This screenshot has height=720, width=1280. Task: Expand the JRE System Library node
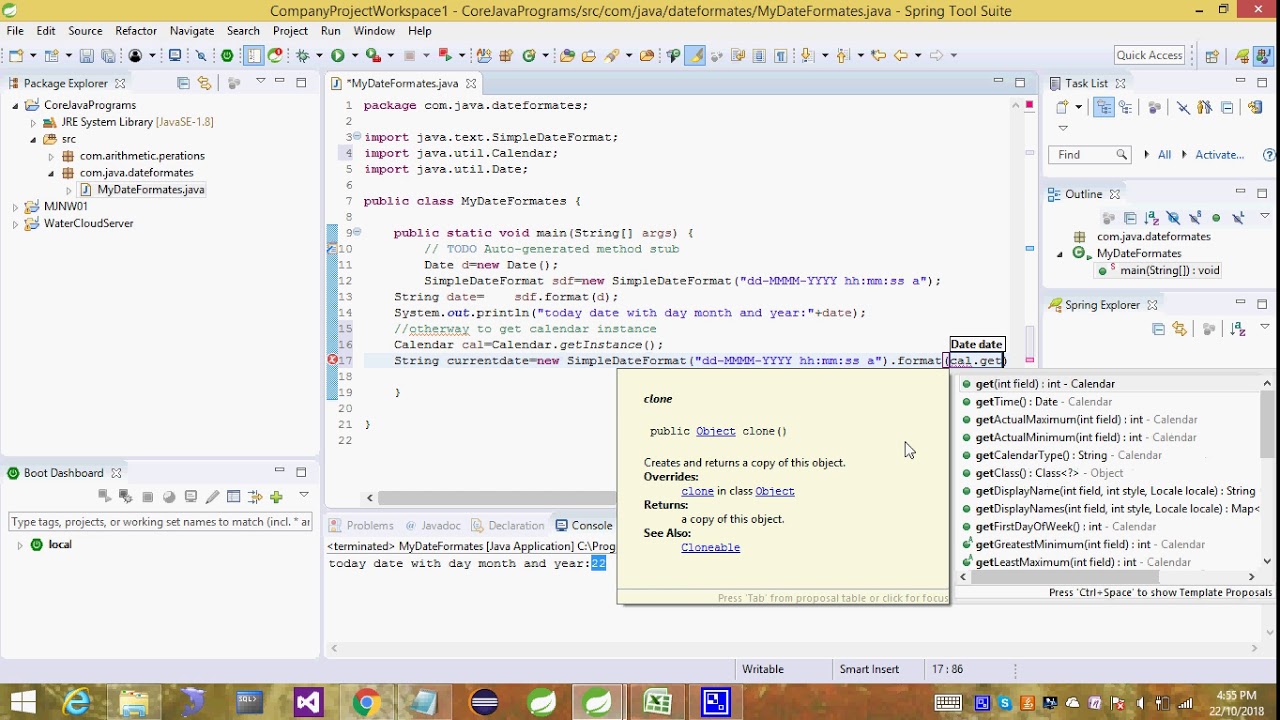(33, 122)
